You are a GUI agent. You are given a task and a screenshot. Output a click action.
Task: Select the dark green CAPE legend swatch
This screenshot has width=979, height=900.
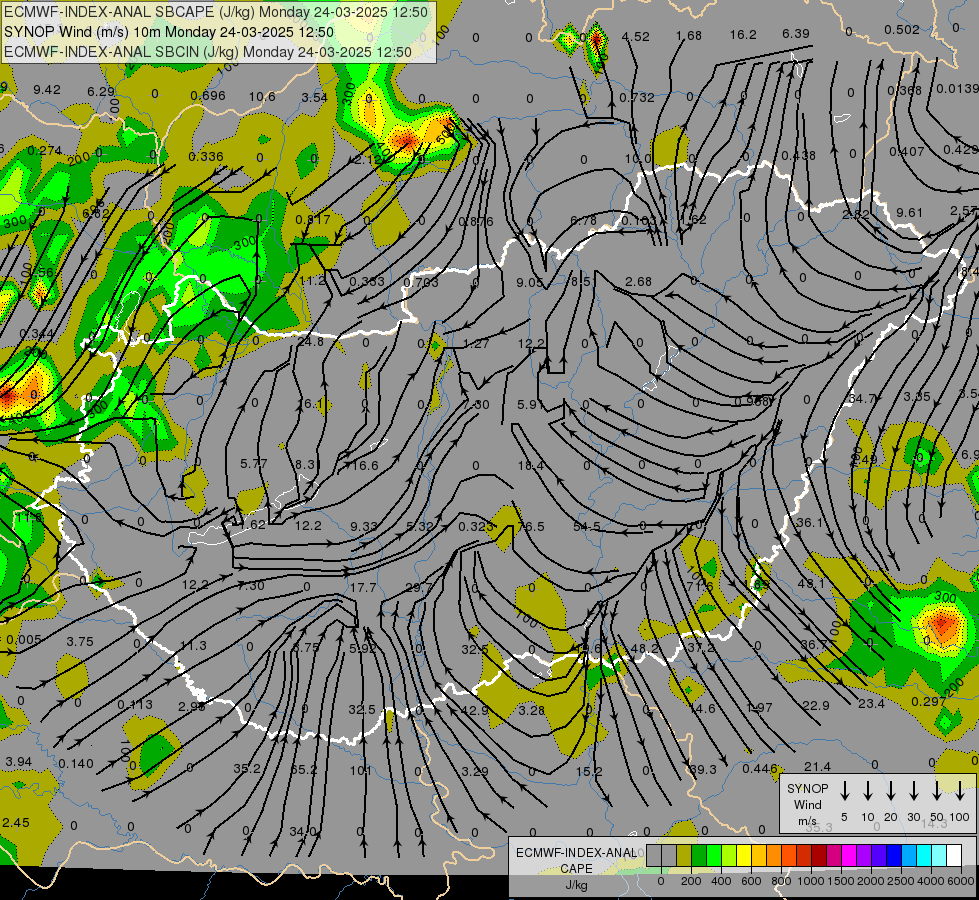[699, 855]
